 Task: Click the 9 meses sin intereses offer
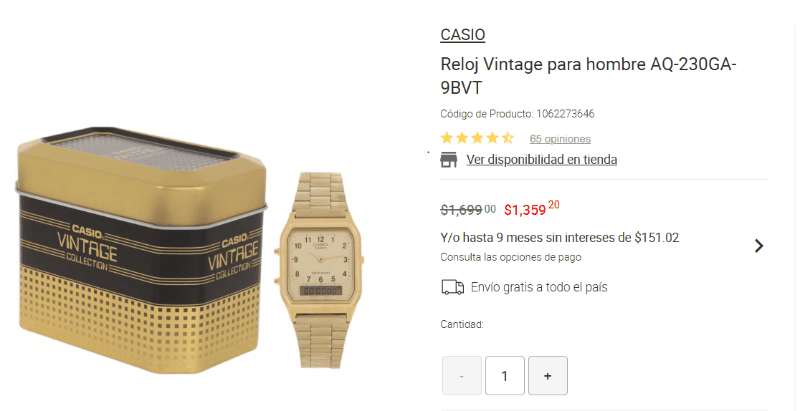pyautogui.click(x=560, y=238)
